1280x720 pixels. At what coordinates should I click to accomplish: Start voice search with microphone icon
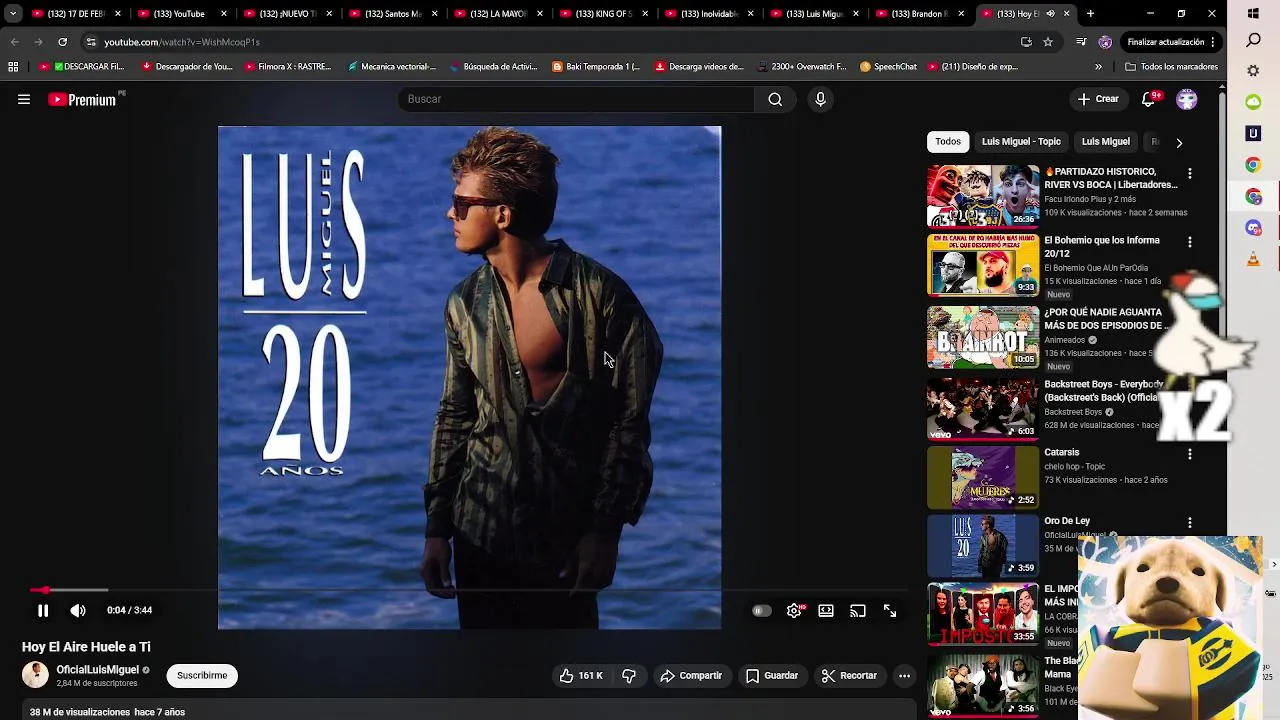[820, 99]
